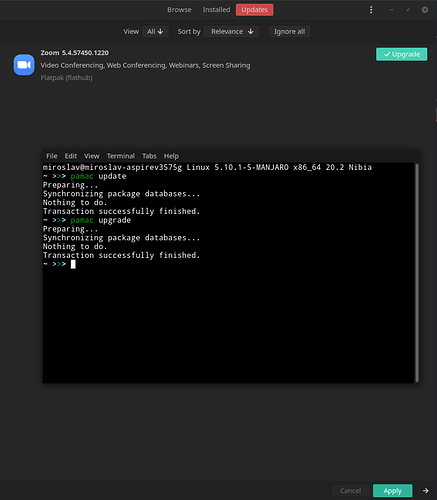Open the terminal Help menu
This screenshot has height=500, width=437.
point(171,156)
